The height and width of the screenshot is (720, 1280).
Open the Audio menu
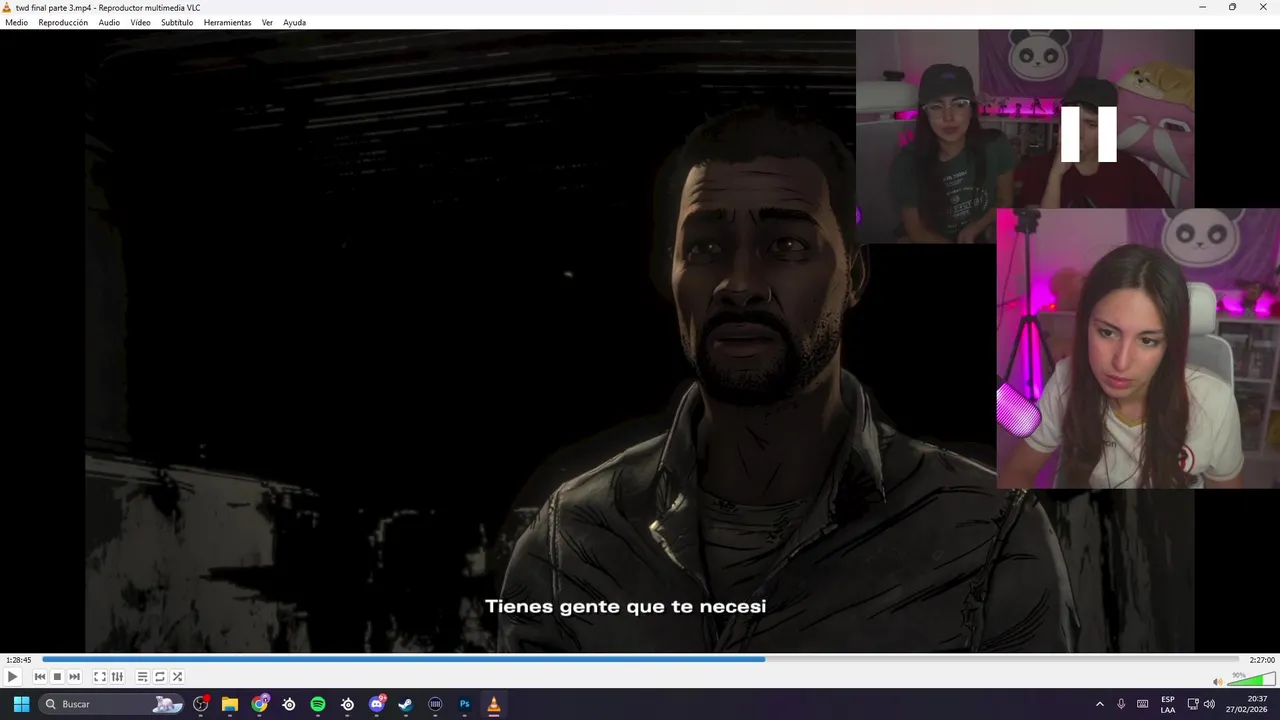(x=109, y=22)
